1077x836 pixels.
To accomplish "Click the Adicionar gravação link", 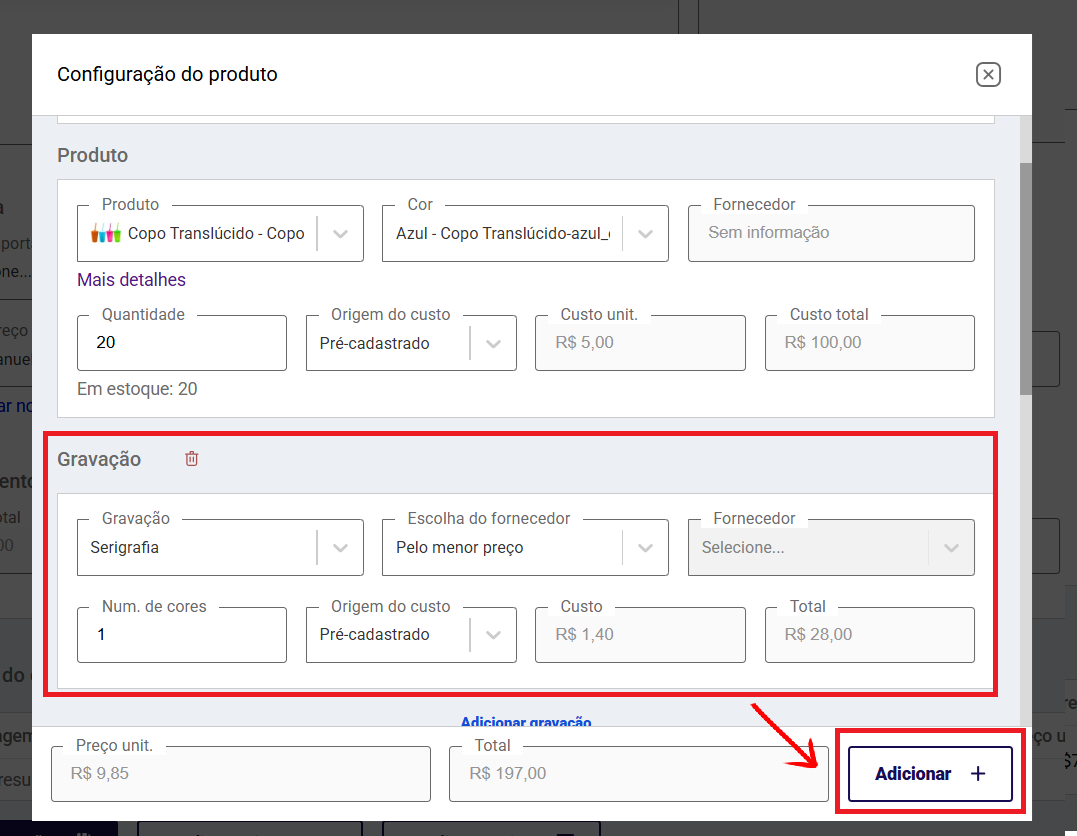I will click(x=526, y=721).
